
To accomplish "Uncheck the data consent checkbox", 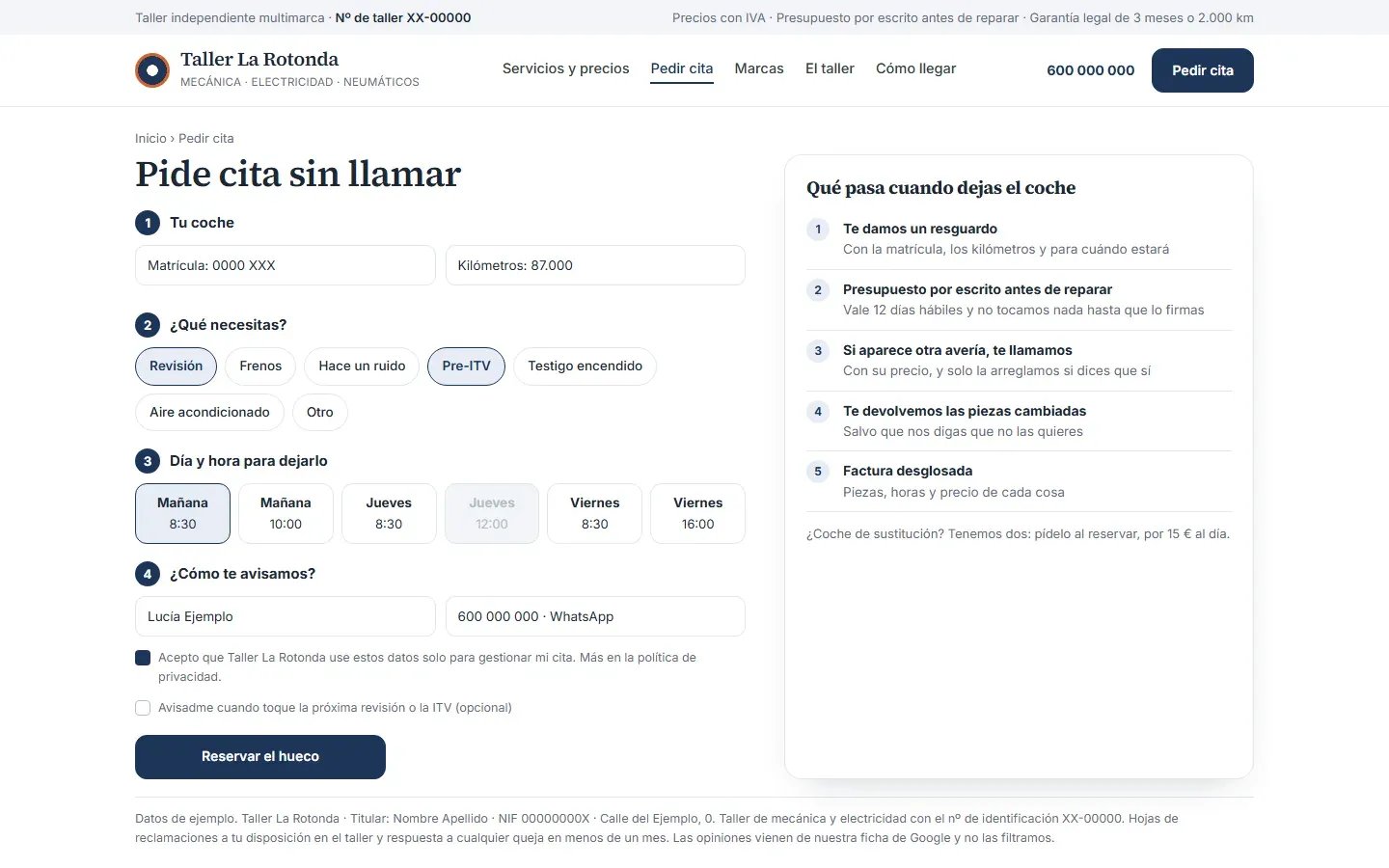I will pos(143,658).
